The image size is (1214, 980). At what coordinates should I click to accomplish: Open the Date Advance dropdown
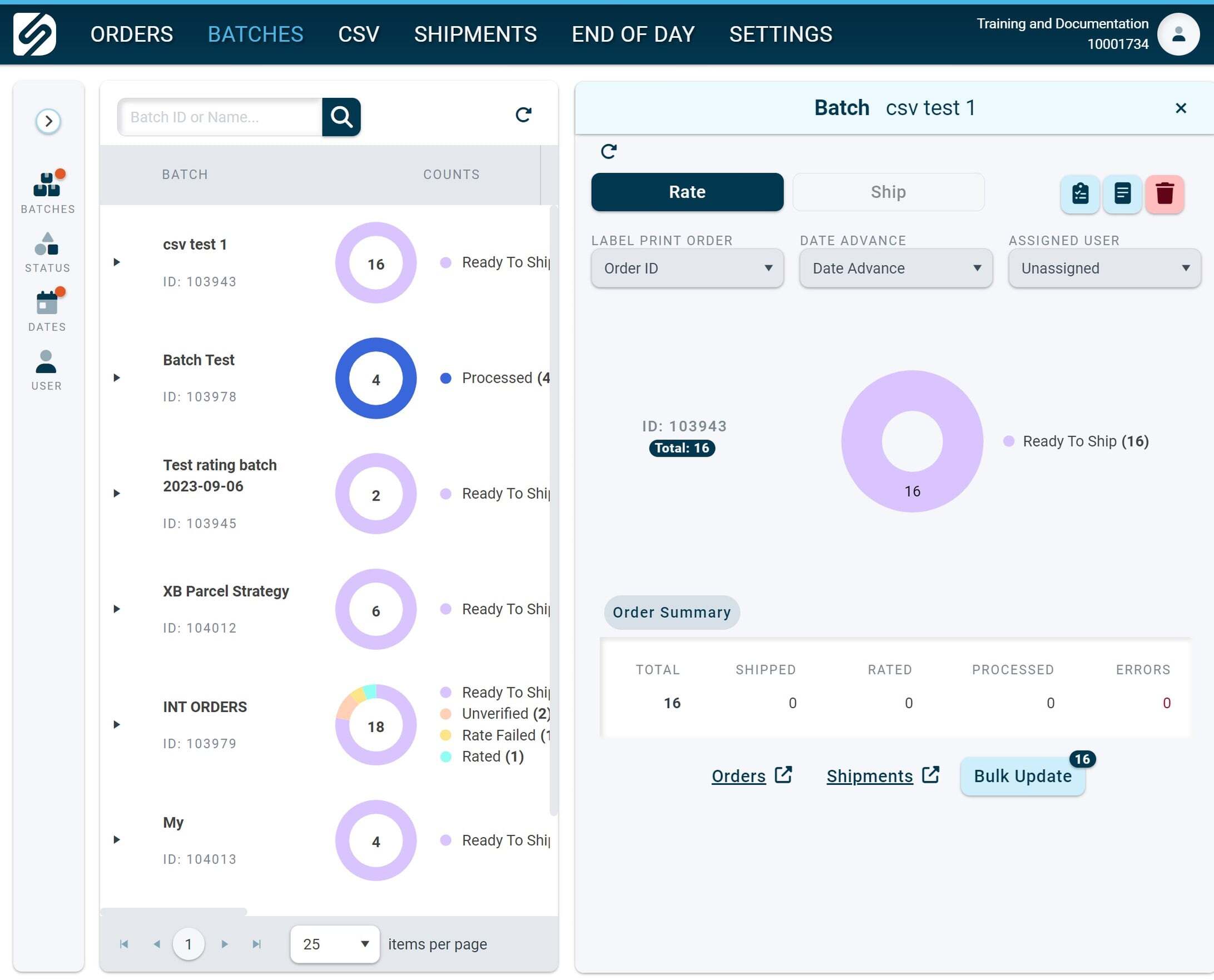click(x=896, y=268)
